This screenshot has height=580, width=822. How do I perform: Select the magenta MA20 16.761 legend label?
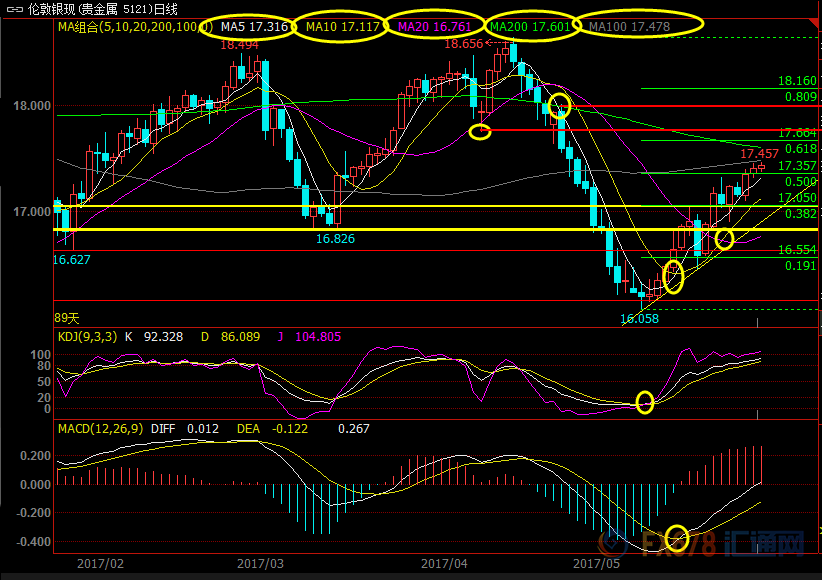click(436, 27)
